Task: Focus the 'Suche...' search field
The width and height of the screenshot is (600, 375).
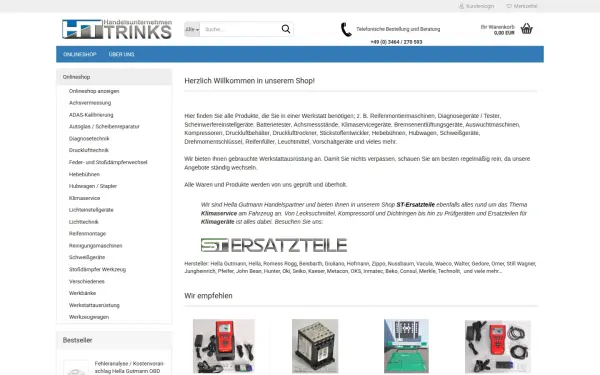Action: [240, 29]
